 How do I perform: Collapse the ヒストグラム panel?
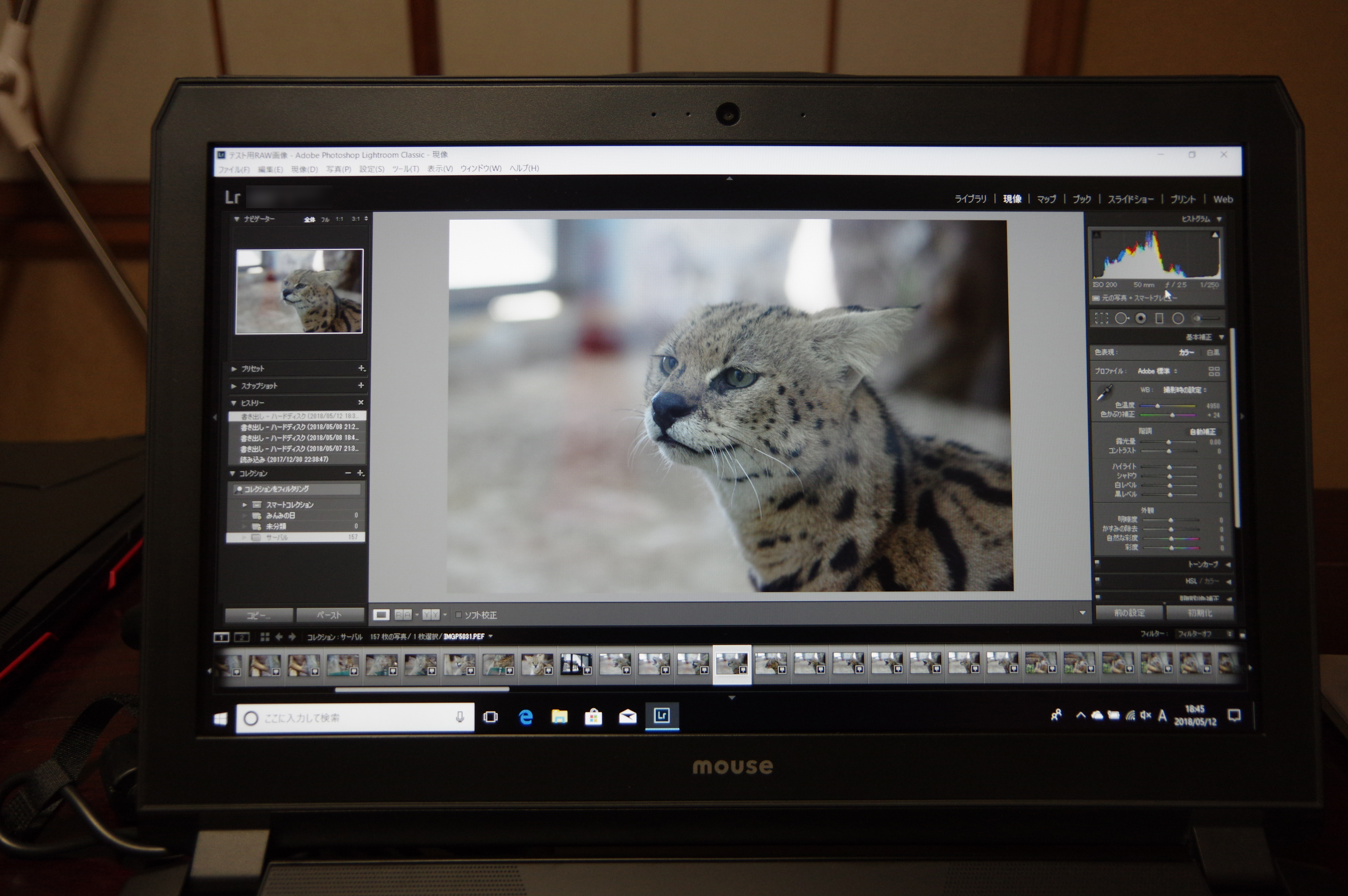1219,220
